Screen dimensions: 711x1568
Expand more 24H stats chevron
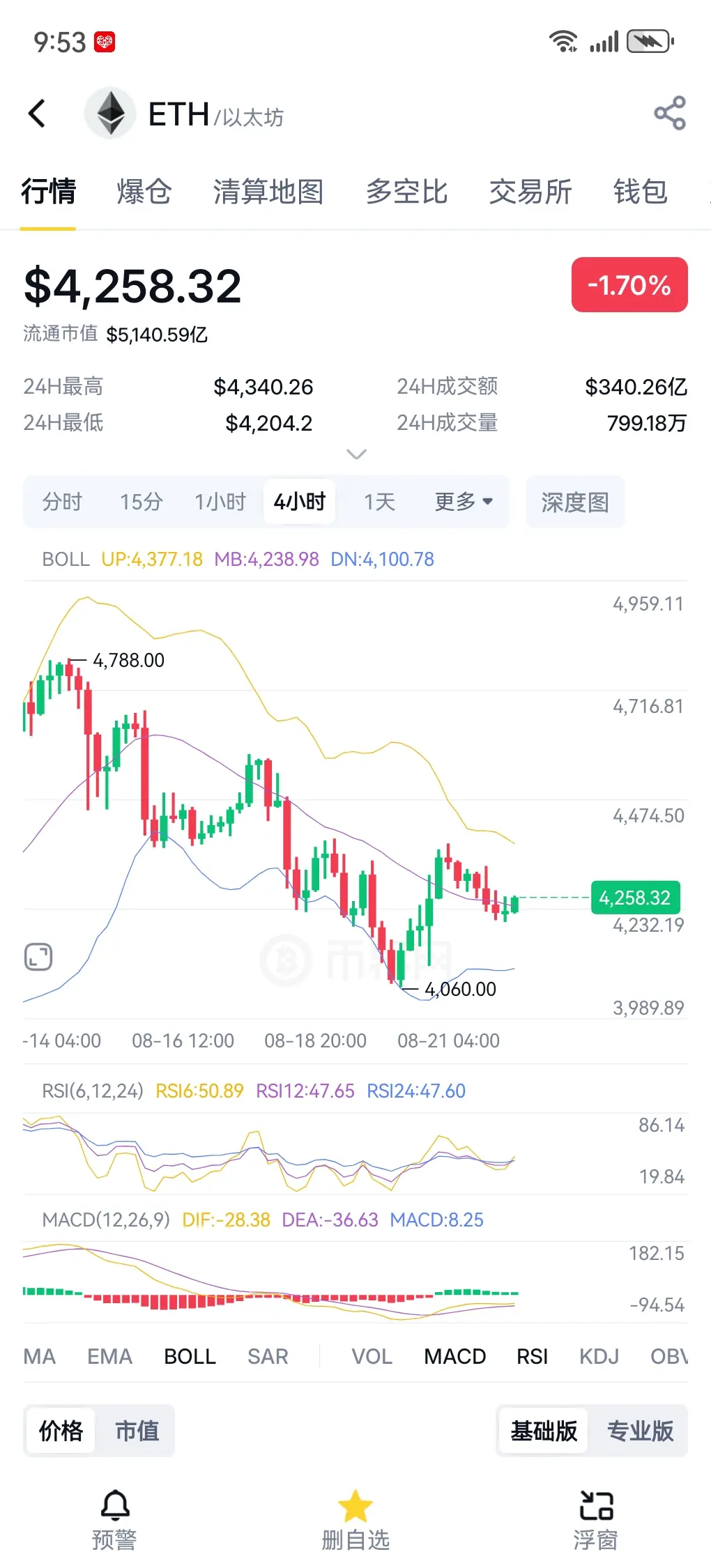[356, 454]
